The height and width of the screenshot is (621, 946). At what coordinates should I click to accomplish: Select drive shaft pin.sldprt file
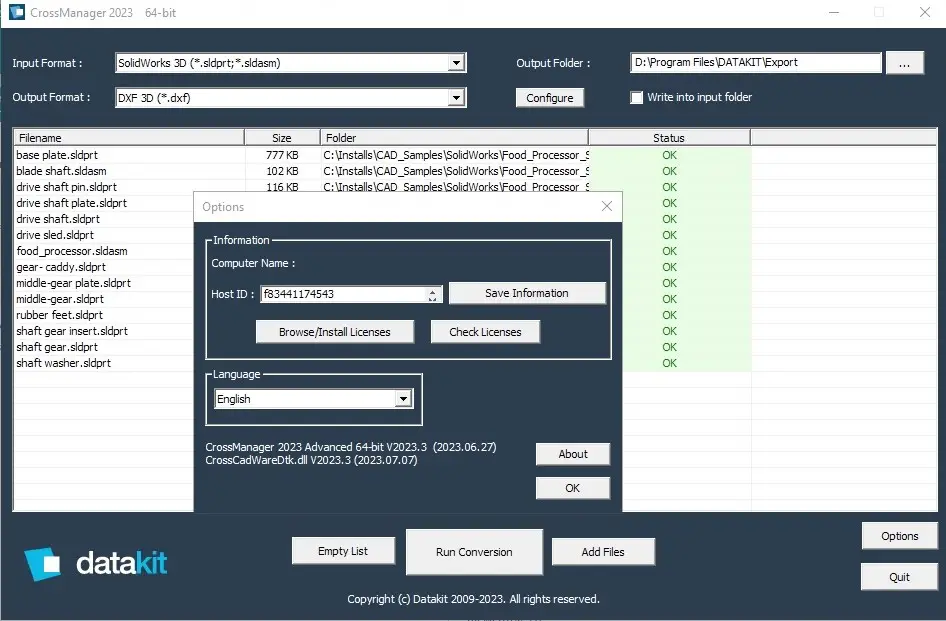click(x=66, y=187)
